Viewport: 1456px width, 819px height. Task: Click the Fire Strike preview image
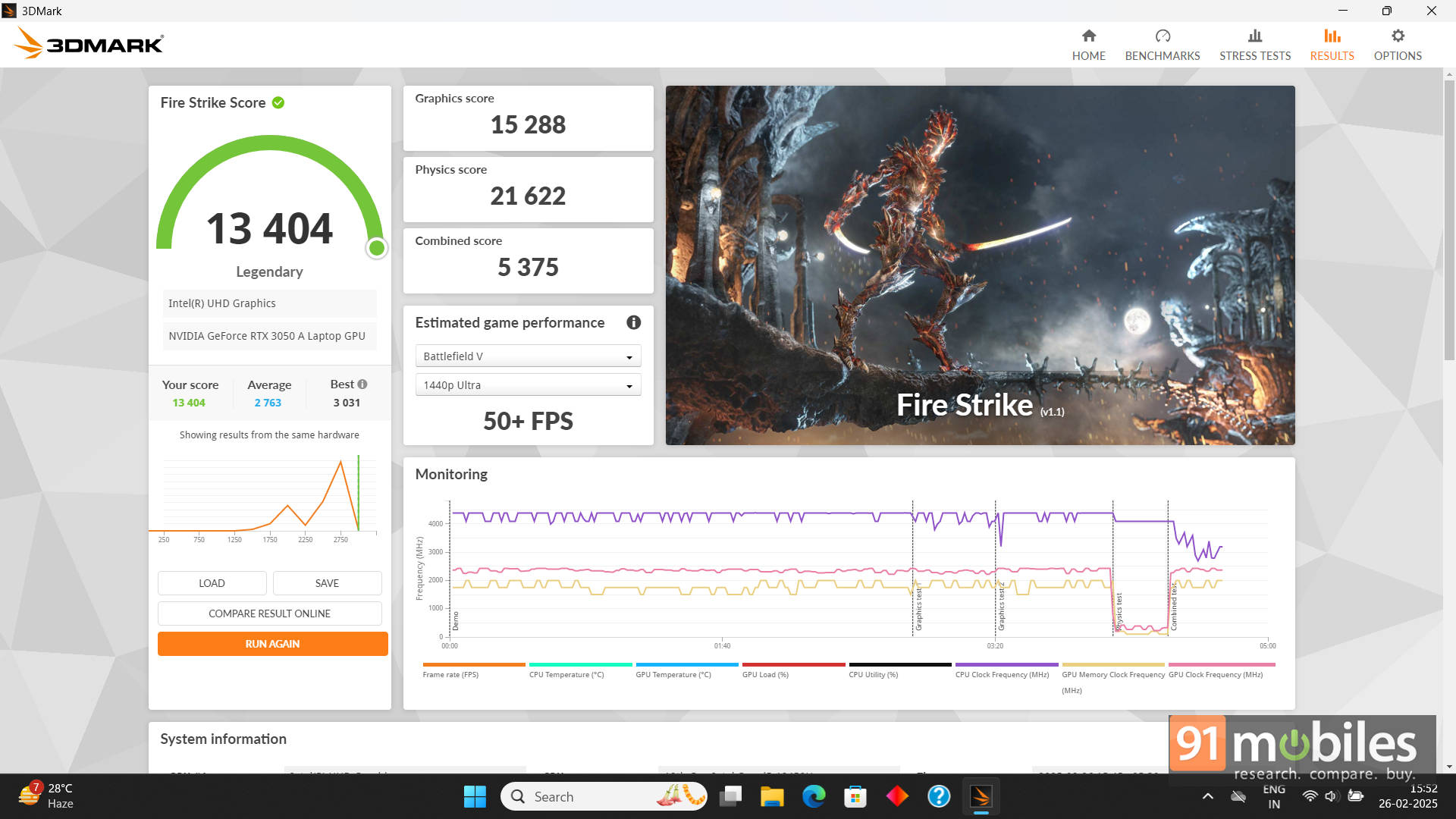tap(980, 265)
